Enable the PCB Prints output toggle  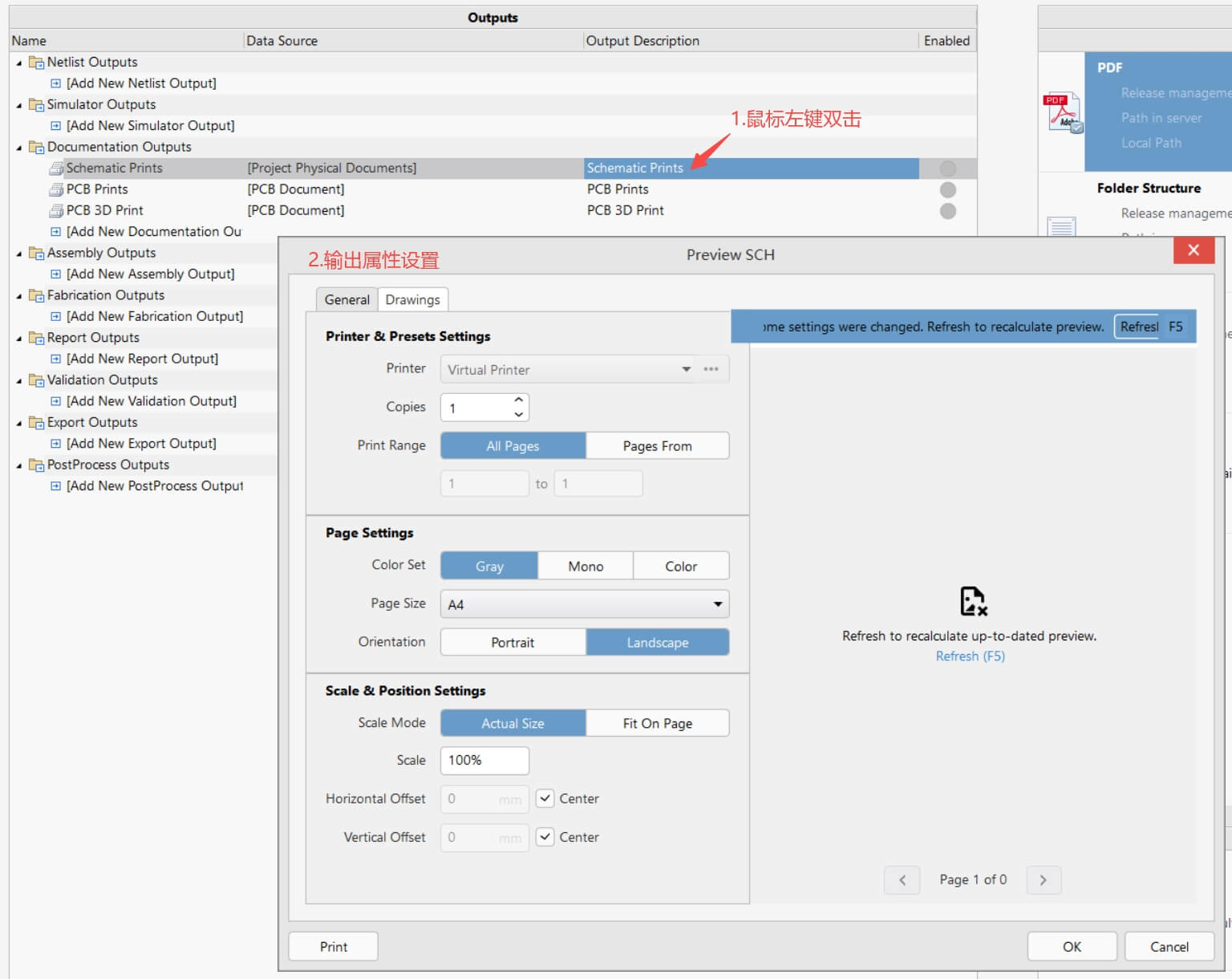tap(947, 189)
